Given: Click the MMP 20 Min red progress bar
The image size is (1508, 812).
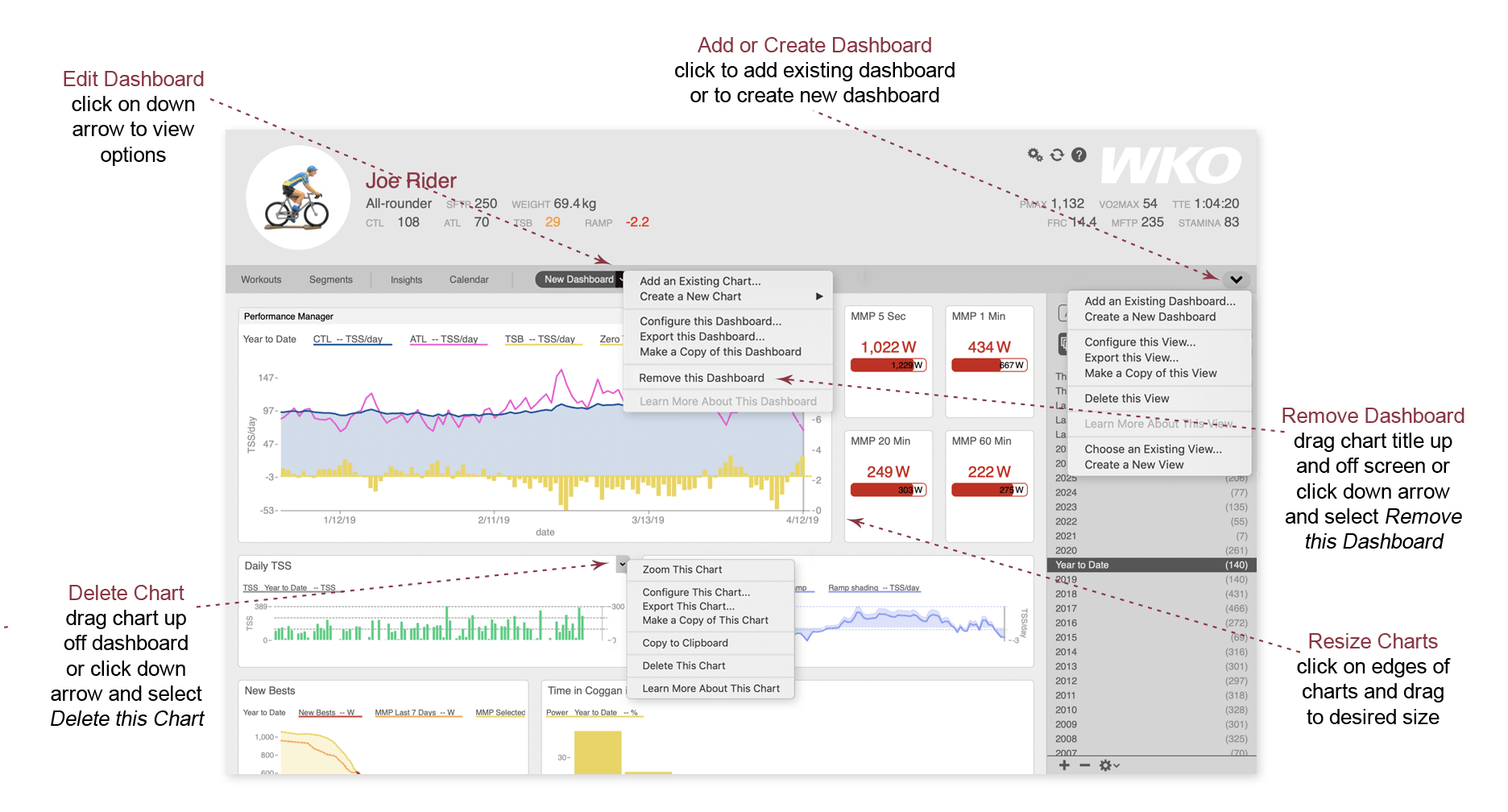Looking at the screenshot, I should [889, 490].
